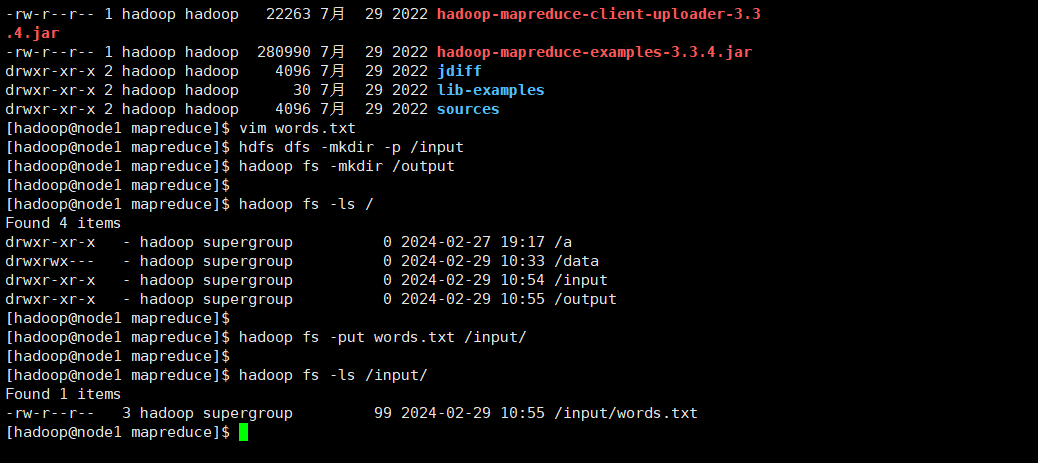Click the 'hadoop fs -ls /' command
1038x463 pixels.
click(x=306, y=204)
